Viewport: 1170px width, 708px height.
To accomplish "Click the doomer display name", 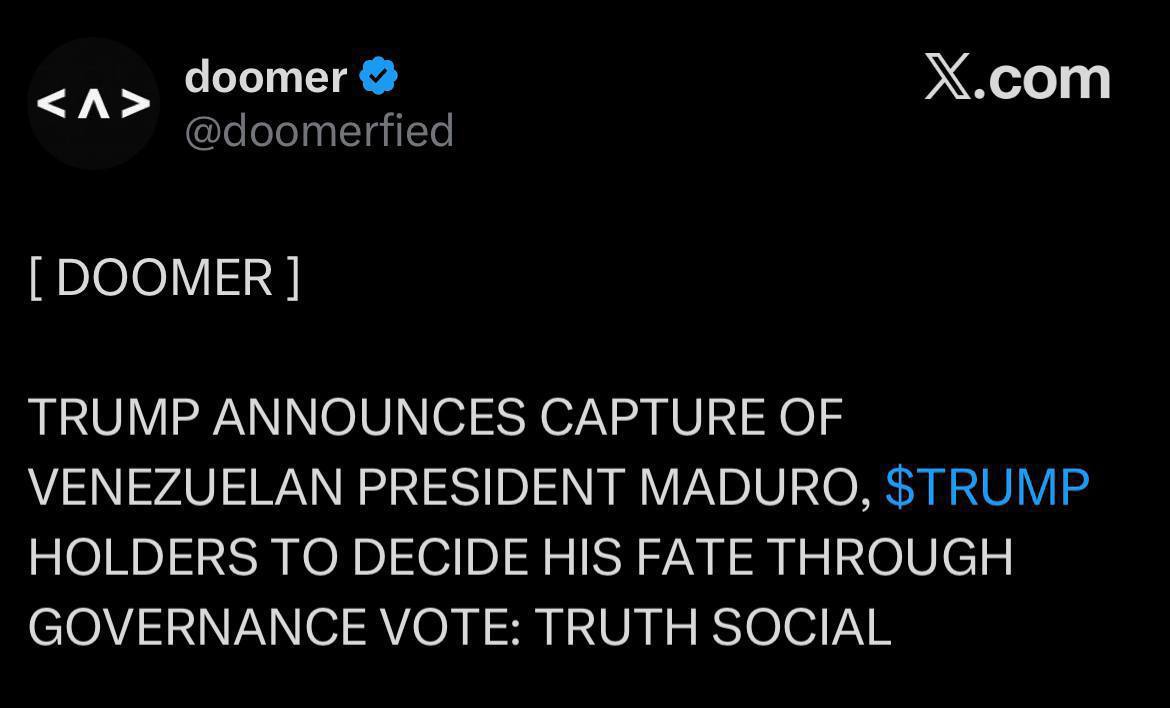I will pos(266,77).
